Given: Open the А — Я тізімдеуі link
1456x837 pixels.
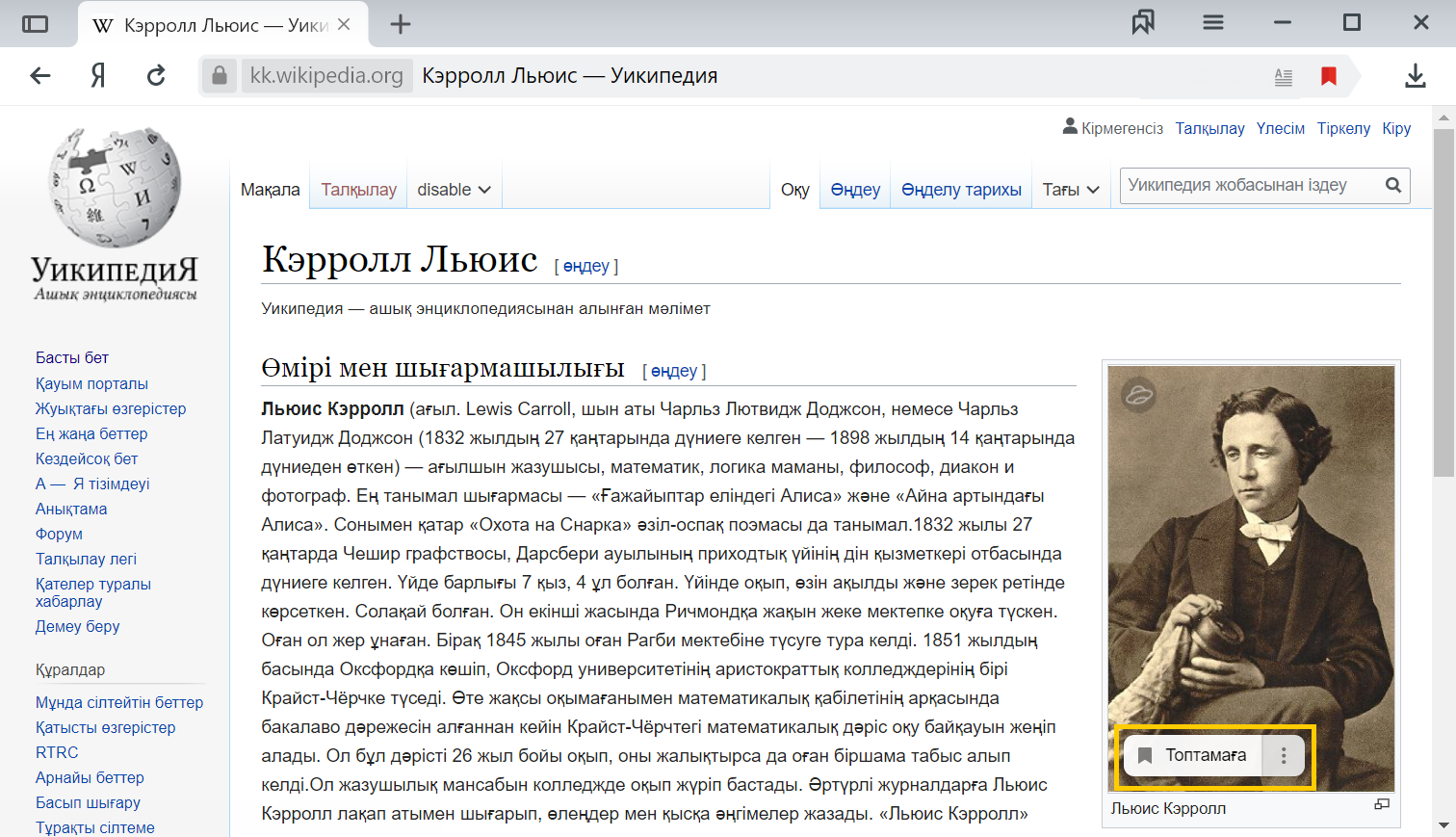Looking at the screenshot, I should pos(92,484).
